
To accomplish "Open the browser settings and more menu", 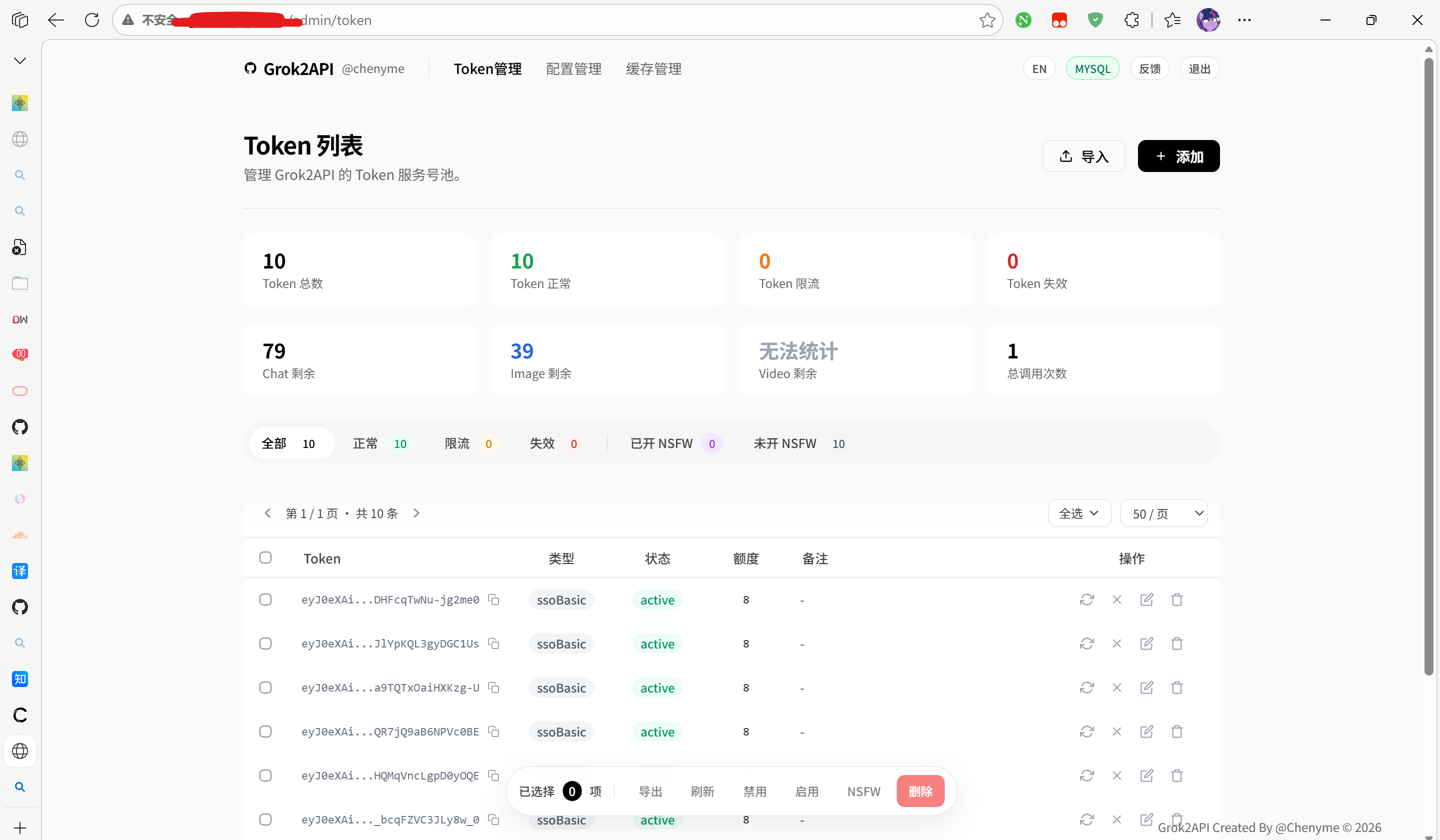I will tap(1244, 20).
